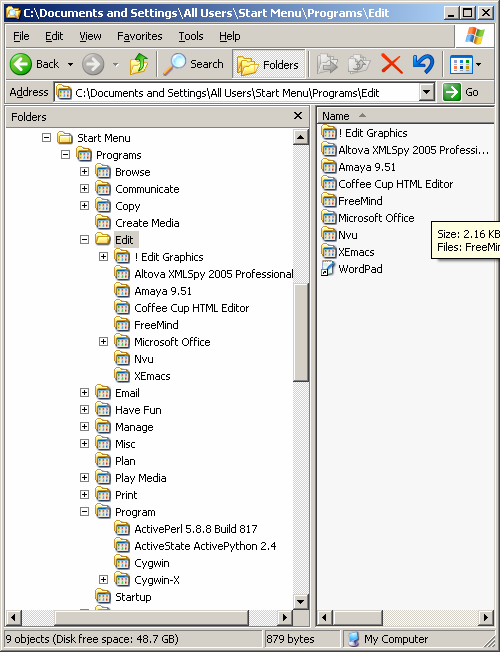Expand the Manage folder node
The width and height of the screenshot is (500, 652).
click(84, 427)
